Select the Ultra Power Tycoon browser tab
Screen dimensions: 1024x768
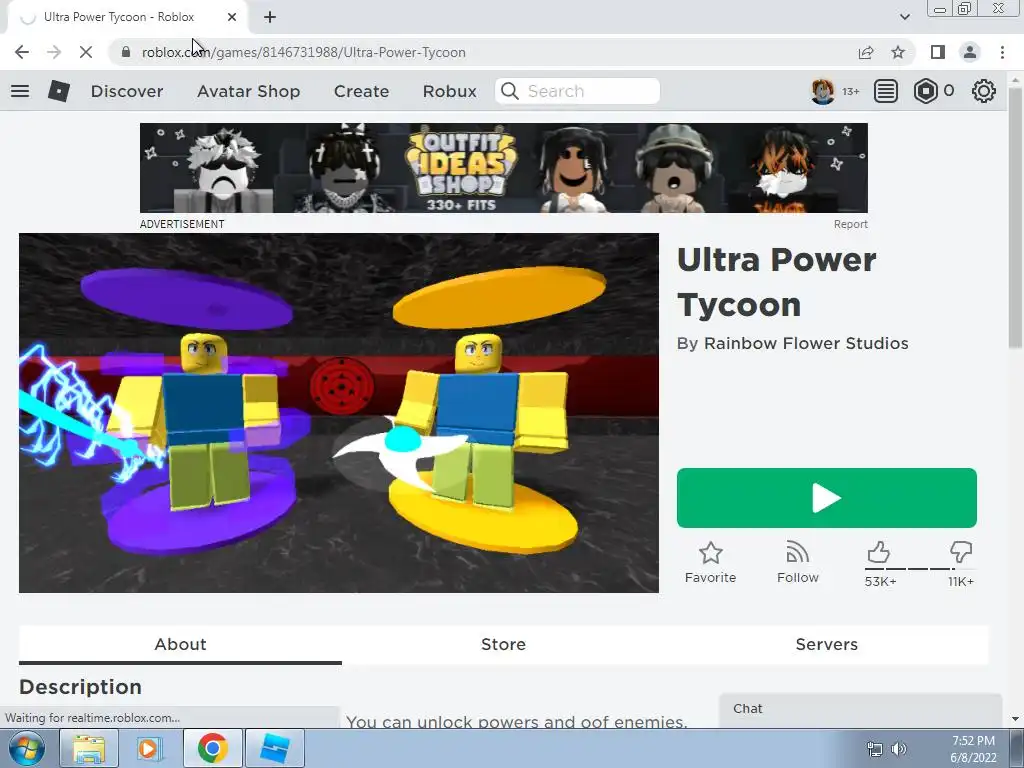tap(127, 17)
